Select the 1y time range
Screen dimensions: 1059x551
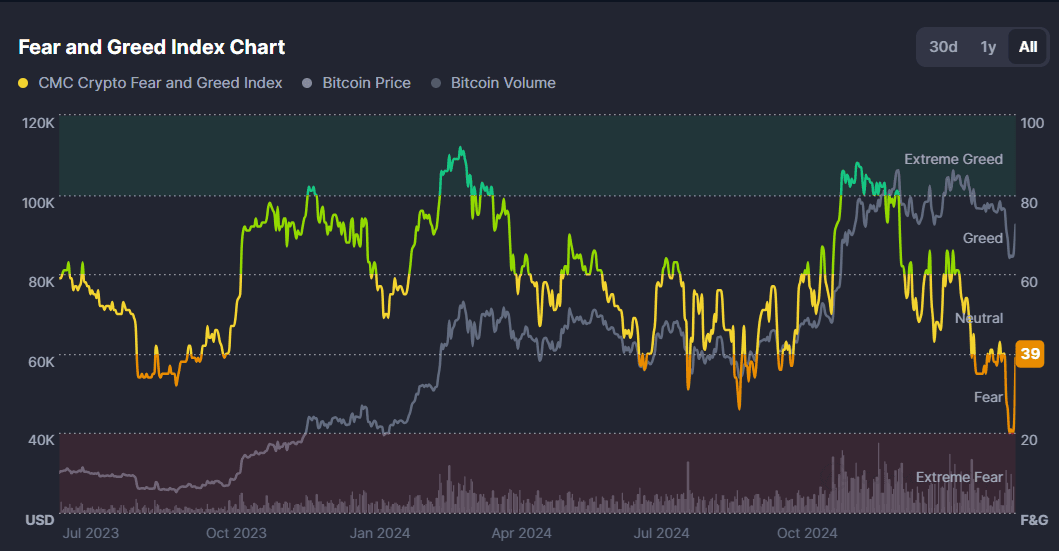click(988, 47)
